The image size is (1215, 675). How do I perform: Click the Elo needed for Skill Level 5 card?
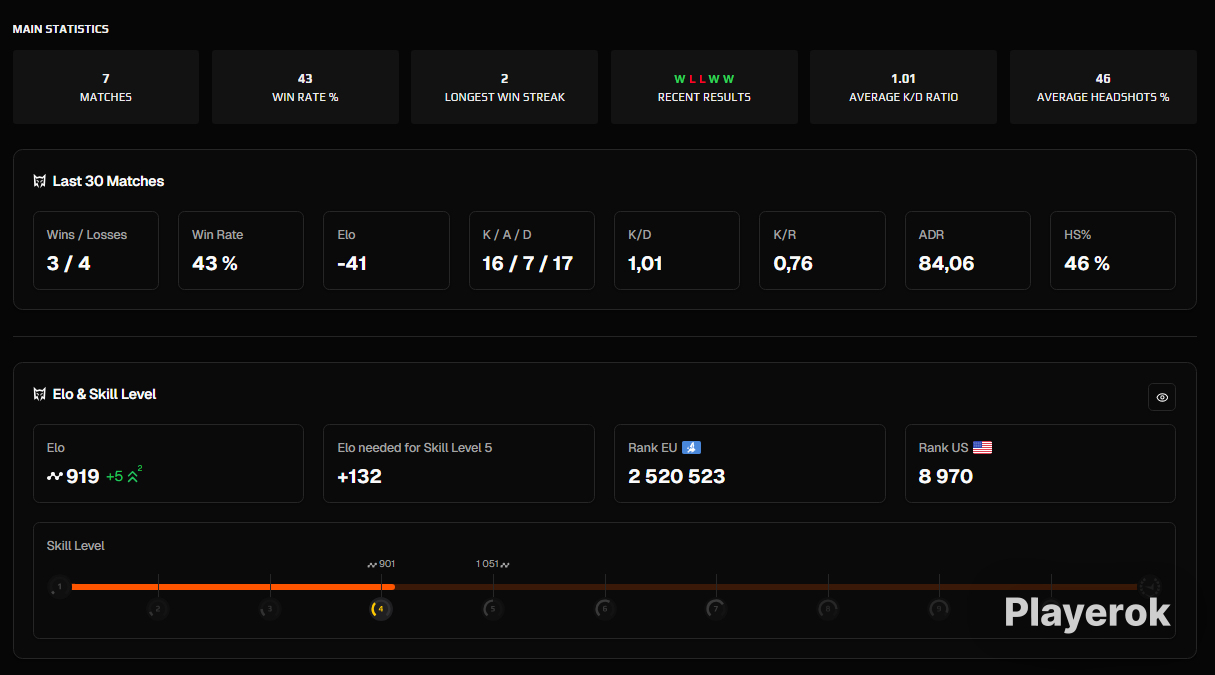point(458,463)
